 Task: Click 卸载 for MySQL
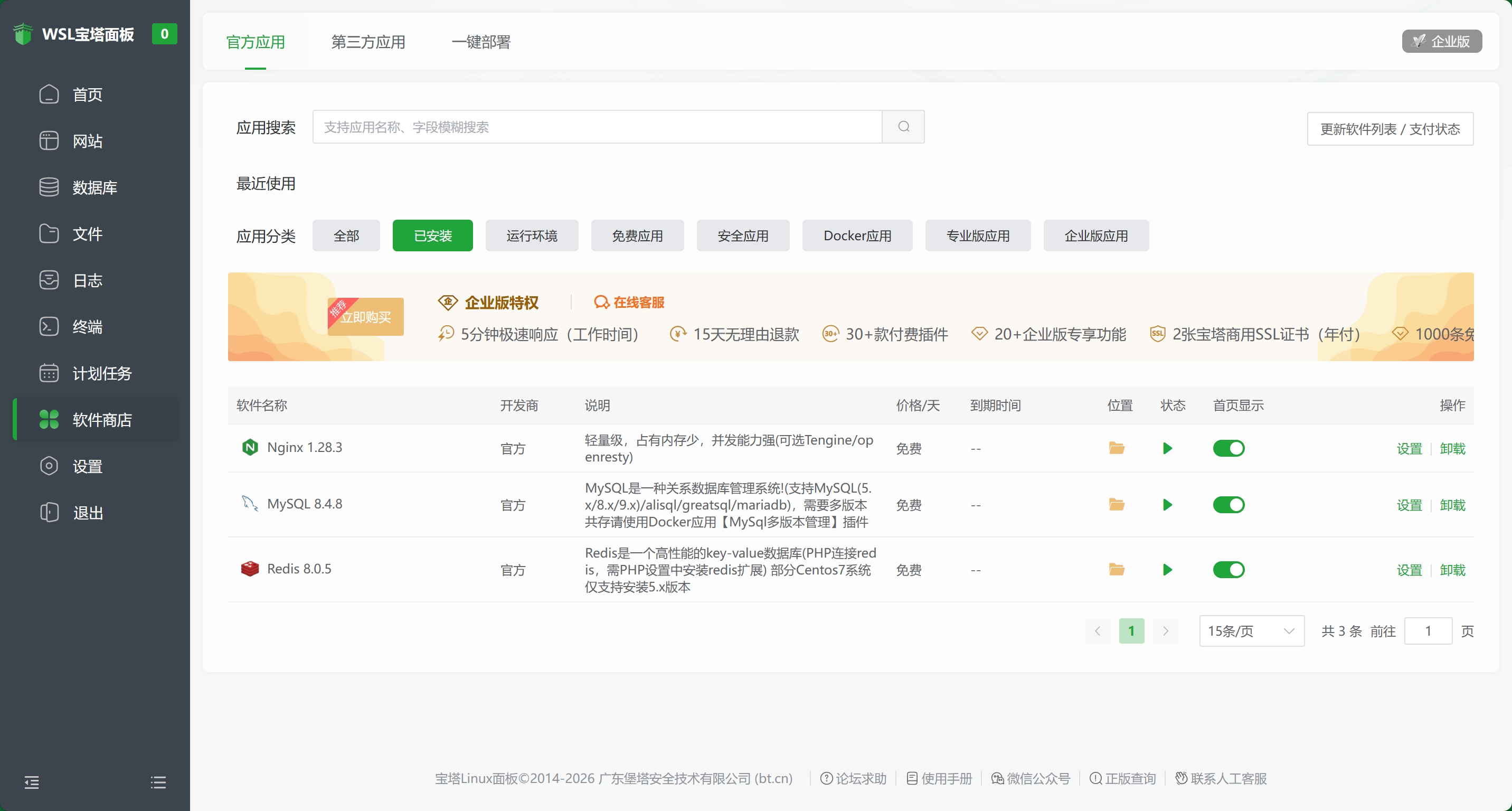tap(1453, 505)
